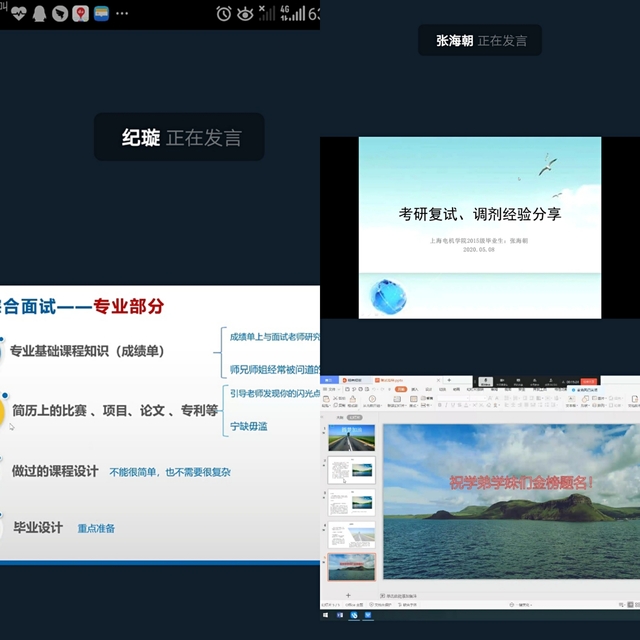Click the add slide plus icon
The image size is (640, 640).
[x=348, y=595]
